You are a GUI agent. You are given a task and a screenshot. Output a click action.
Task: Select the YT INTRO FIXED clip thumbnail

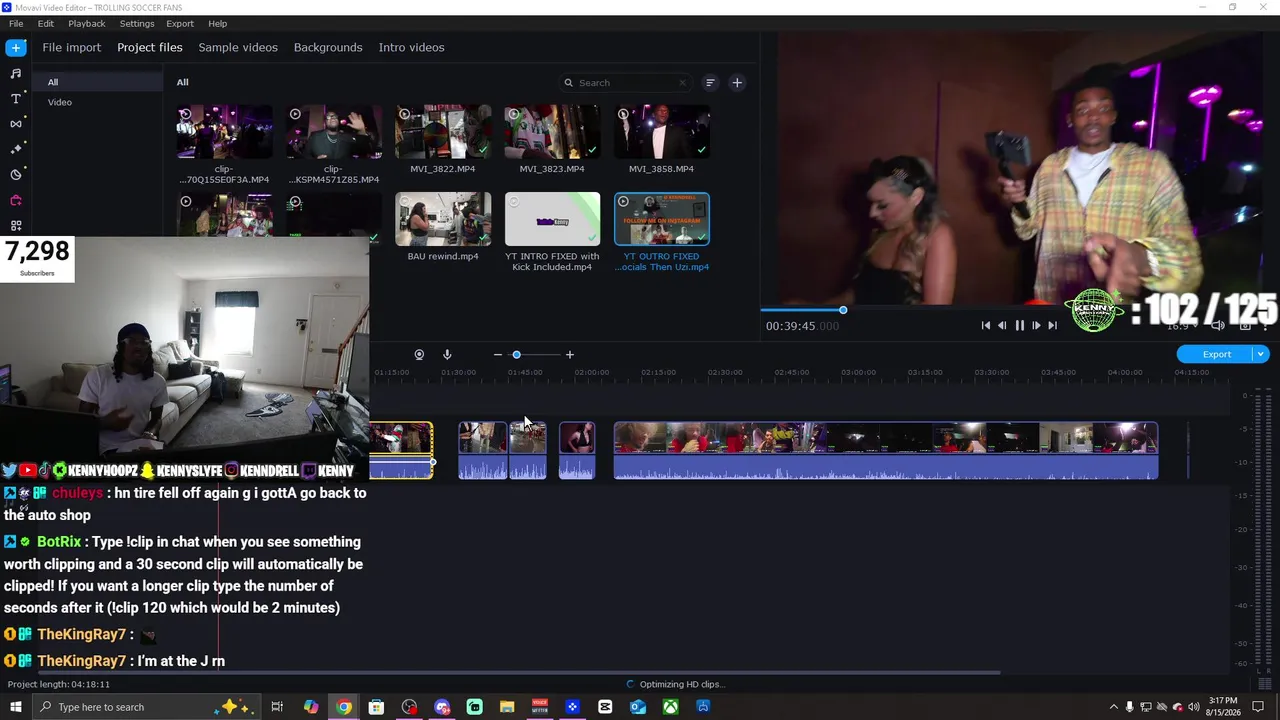tap(552, 219)
